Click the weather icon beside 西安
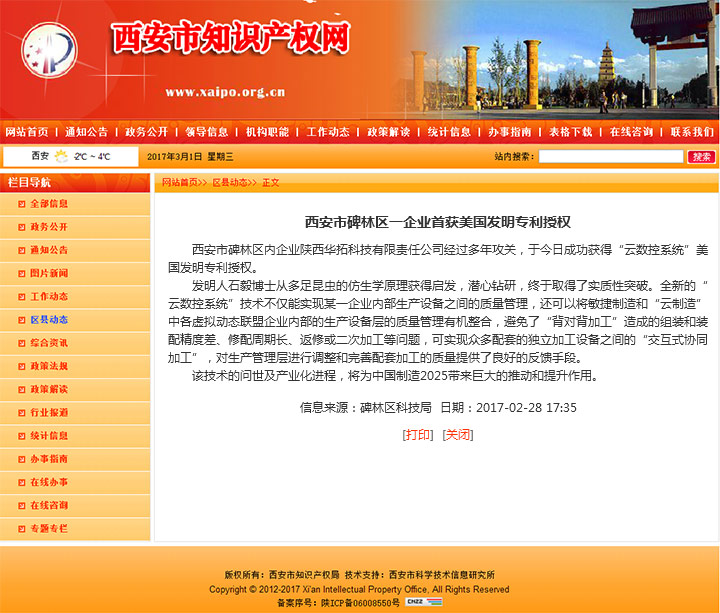Viewport: 720px width, 613px height. pos(62,156)
